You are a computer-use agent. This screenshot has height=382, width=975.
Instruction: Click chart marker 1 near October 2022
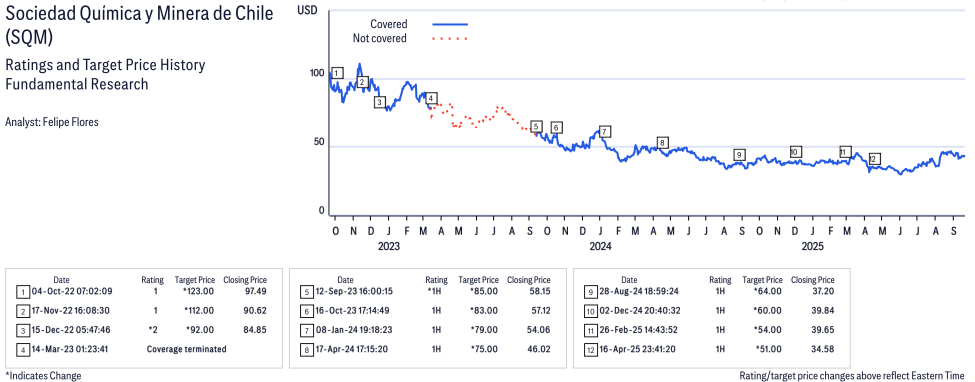(x=336, y=73)
